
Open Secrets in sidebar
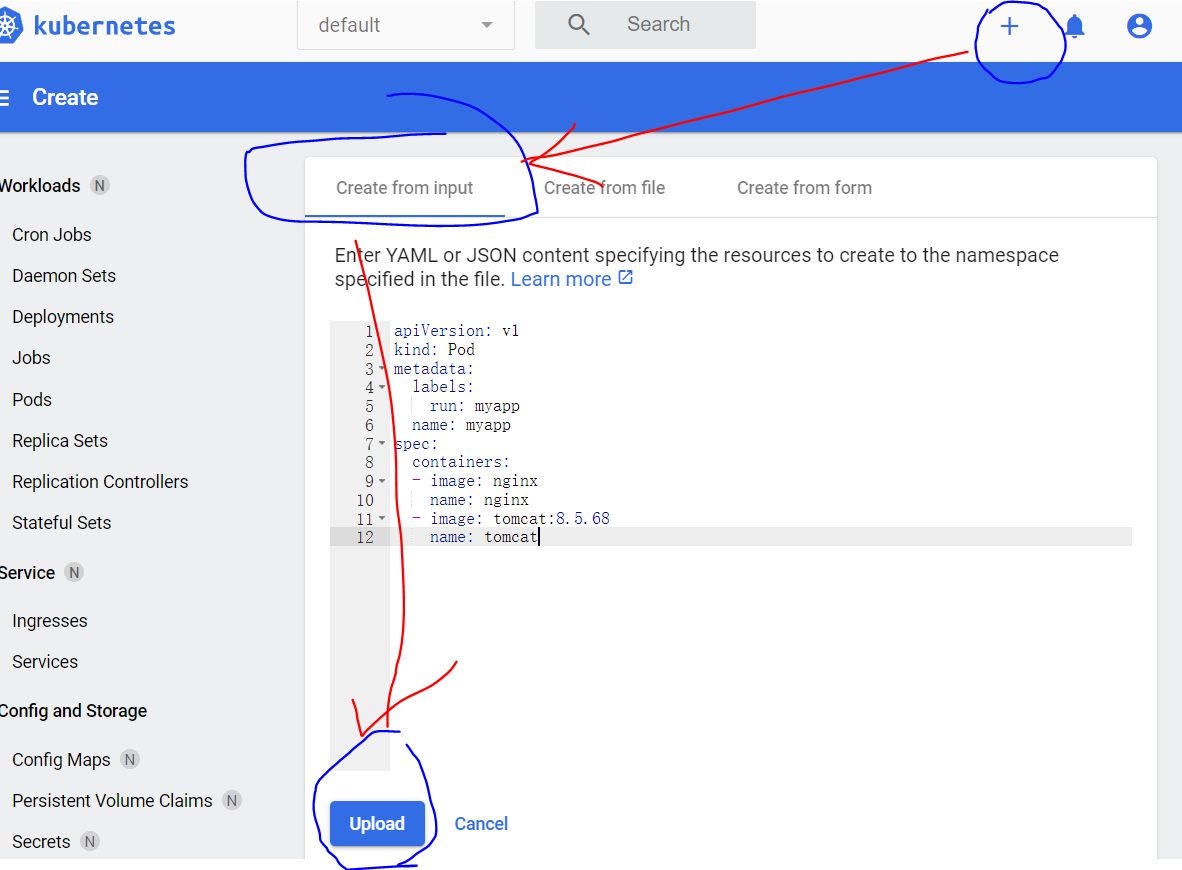click(41, 841)
